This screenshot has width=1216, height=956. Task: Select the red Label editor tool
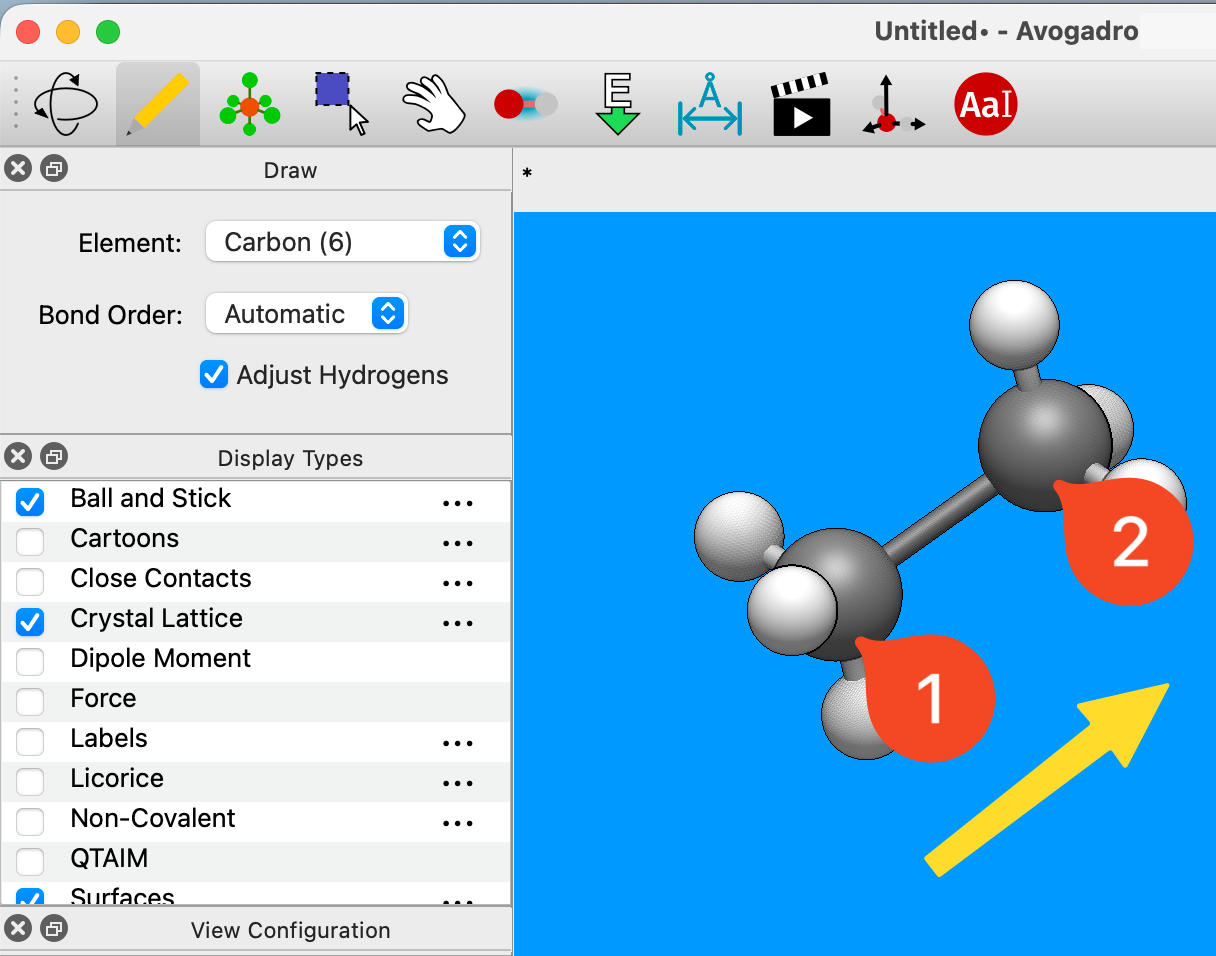click(985, 105)
